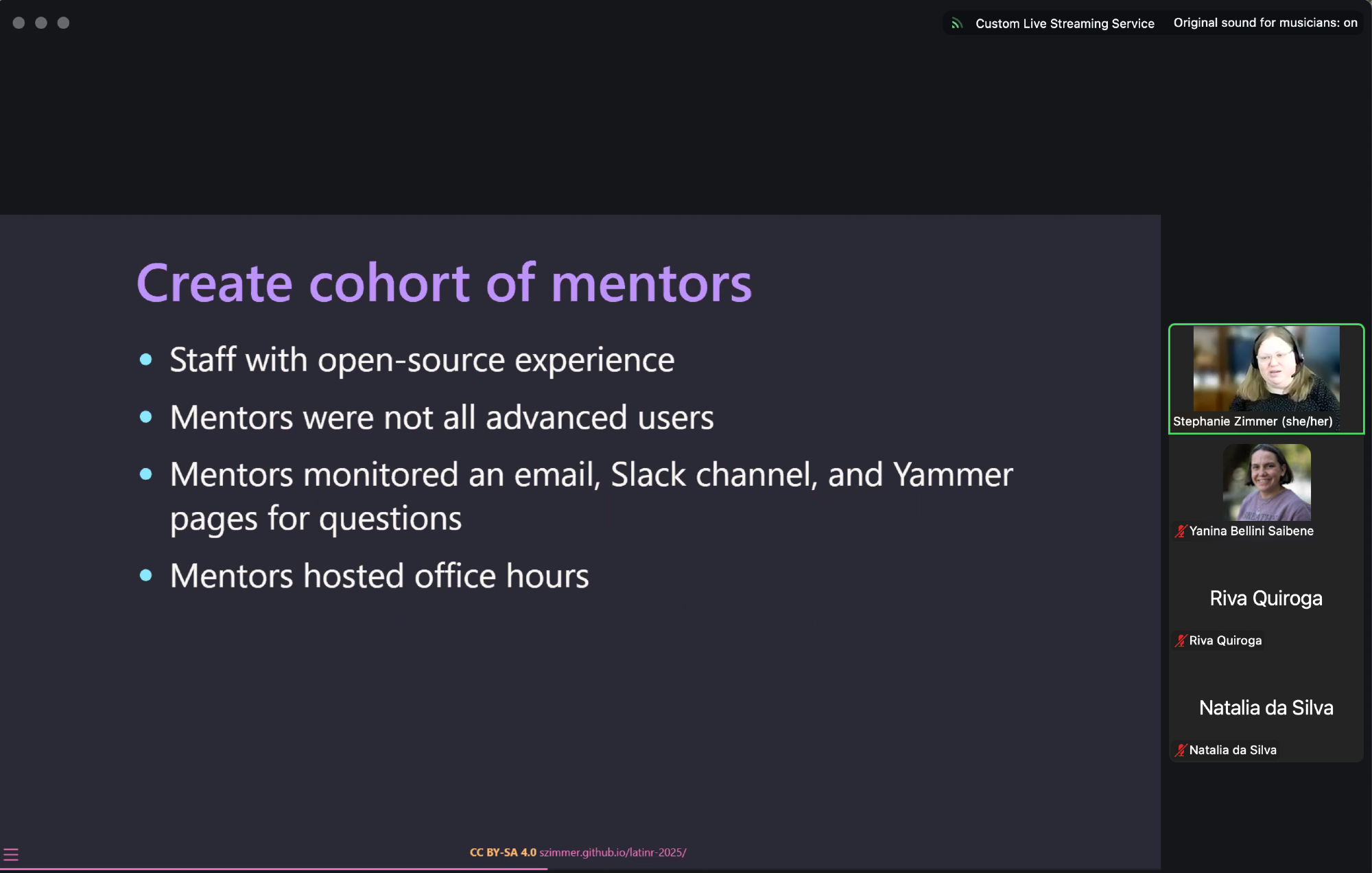Click the 'Create cohort of mentors' slide title

coord(444,283)
